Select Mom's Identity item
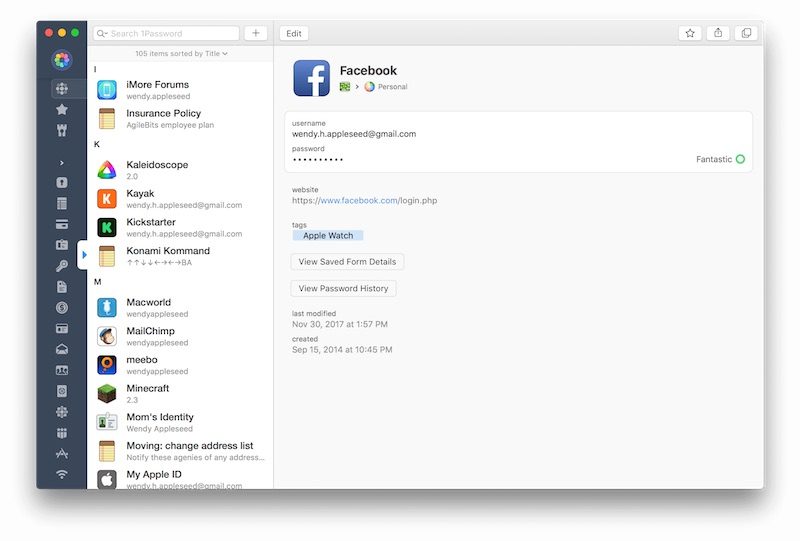Image resolution: width=800 pixels, height=541 pixels. 181,422
